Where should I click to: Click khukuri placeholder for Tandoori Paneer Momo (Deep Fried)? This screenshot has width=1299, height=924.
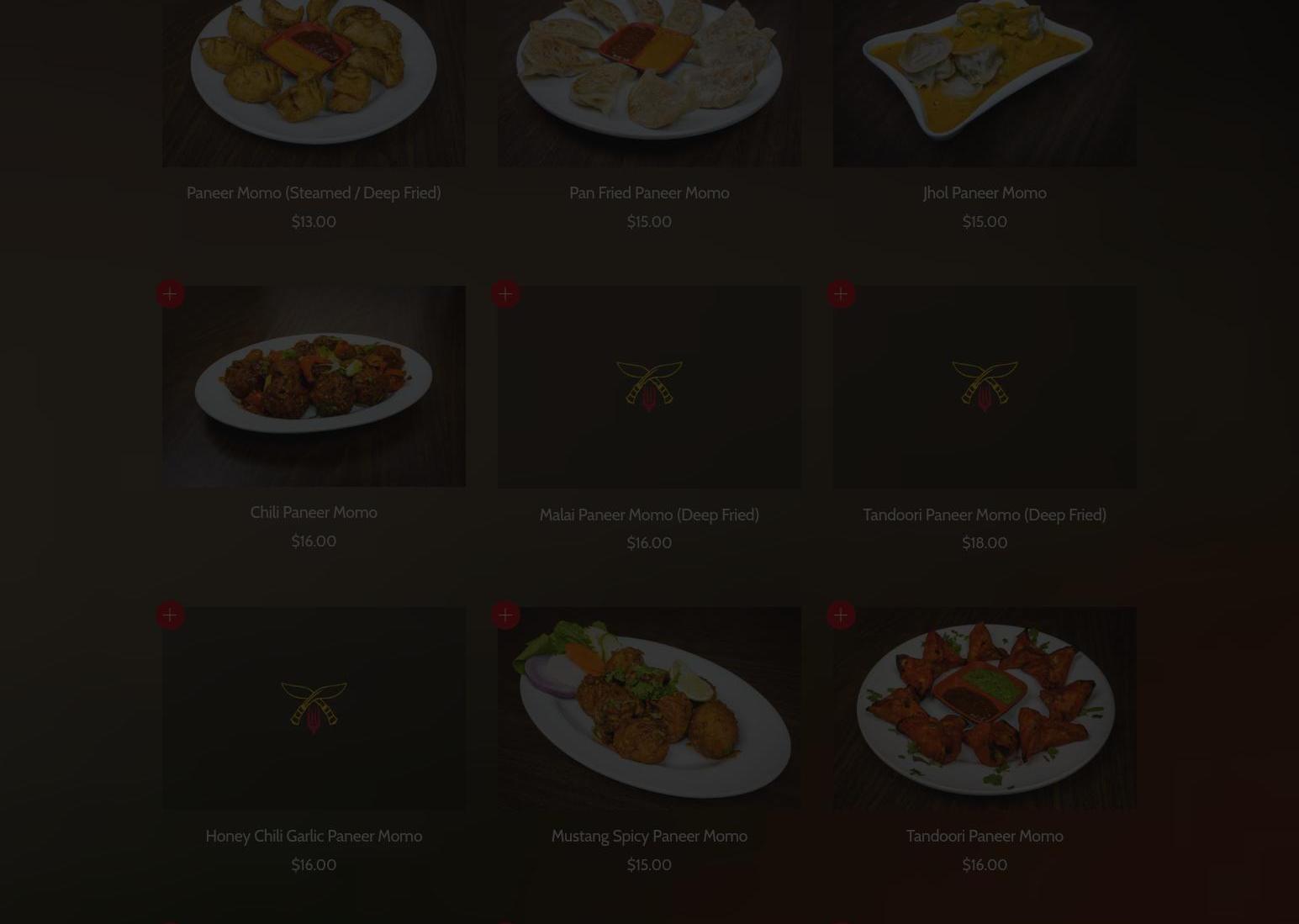(x=985, y=387)
